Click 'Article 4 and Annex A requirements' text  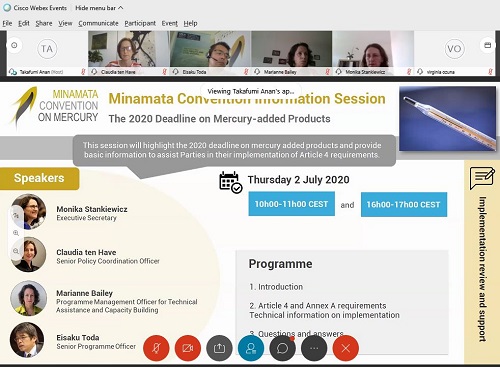coord(322,306)
